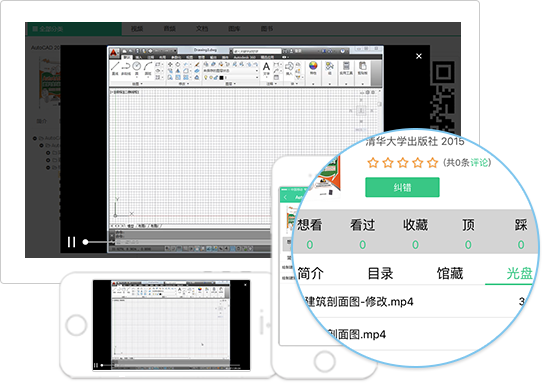Select the Polyline (多段线) tool
The image size is (542, 383).
click(x=126, y=68)
